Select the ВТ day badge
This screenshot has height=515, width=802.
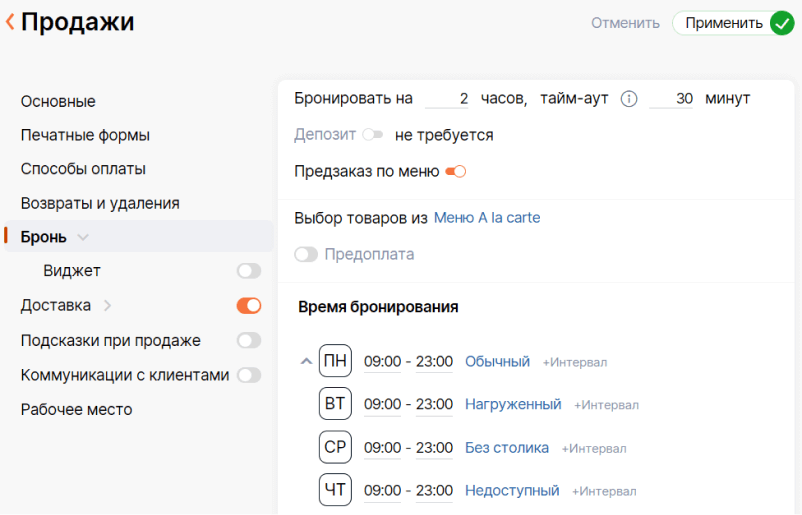[x=335, y=404]
